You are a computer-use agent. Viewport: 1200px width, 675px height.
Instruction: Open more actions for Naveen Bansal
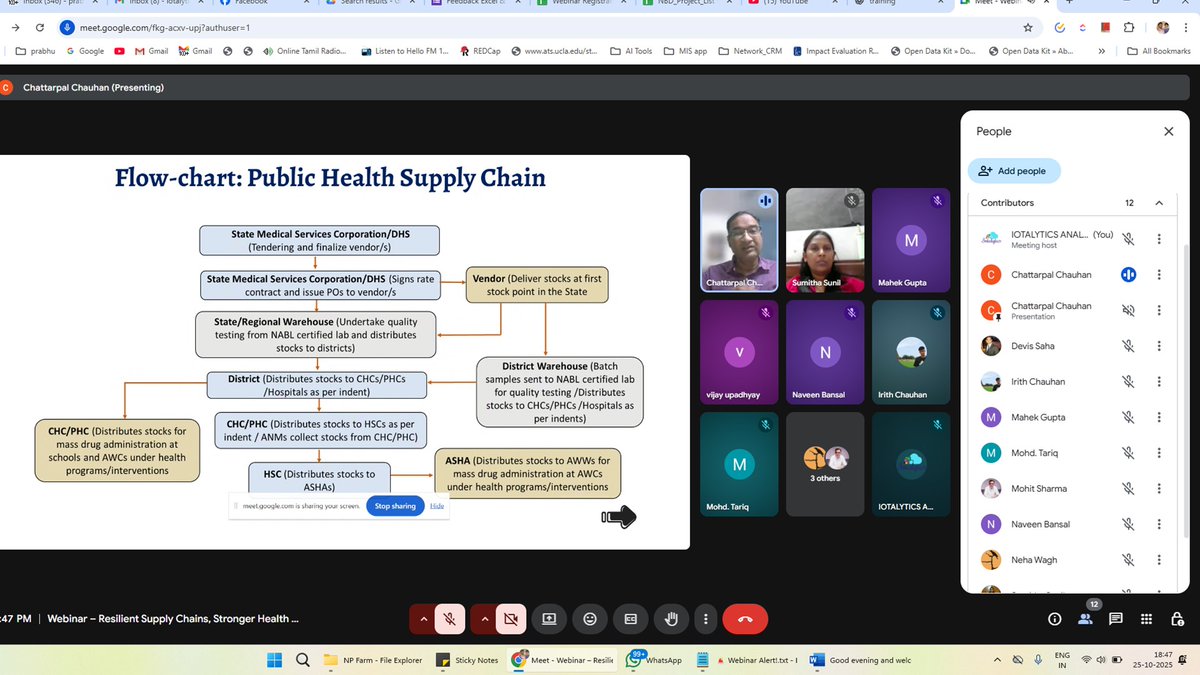tap(1159, 524)
